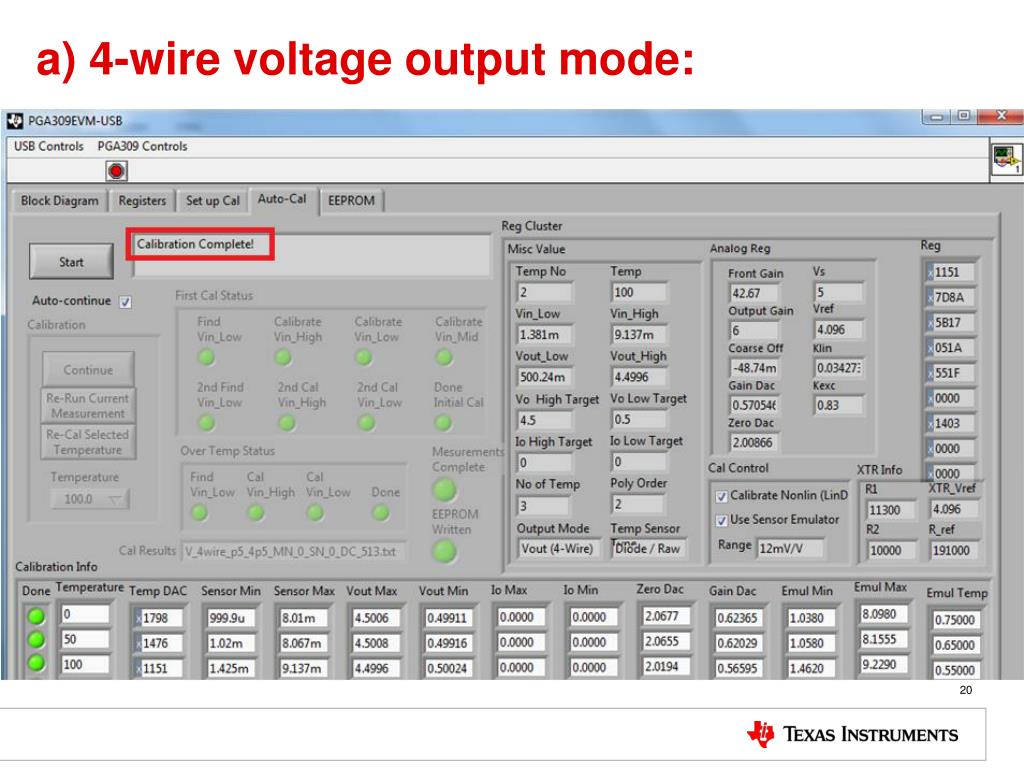Click the Vout_Low field 500.24m

[544, 377]
